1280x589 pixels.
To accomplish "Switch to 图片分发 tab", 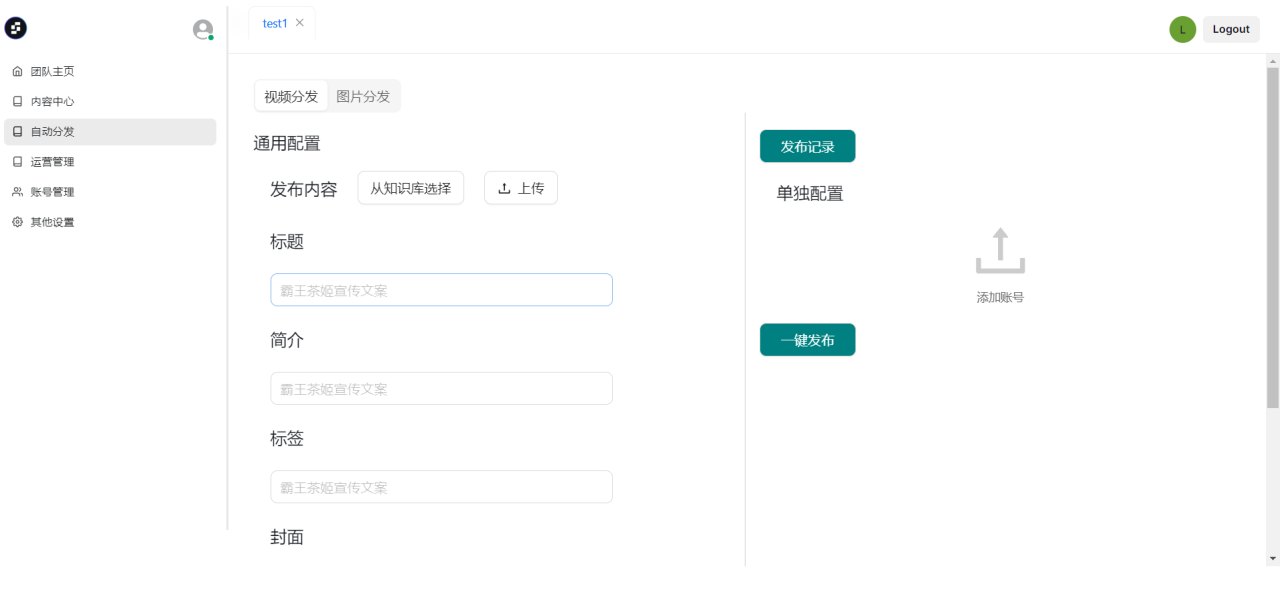I will pos(363,97).
